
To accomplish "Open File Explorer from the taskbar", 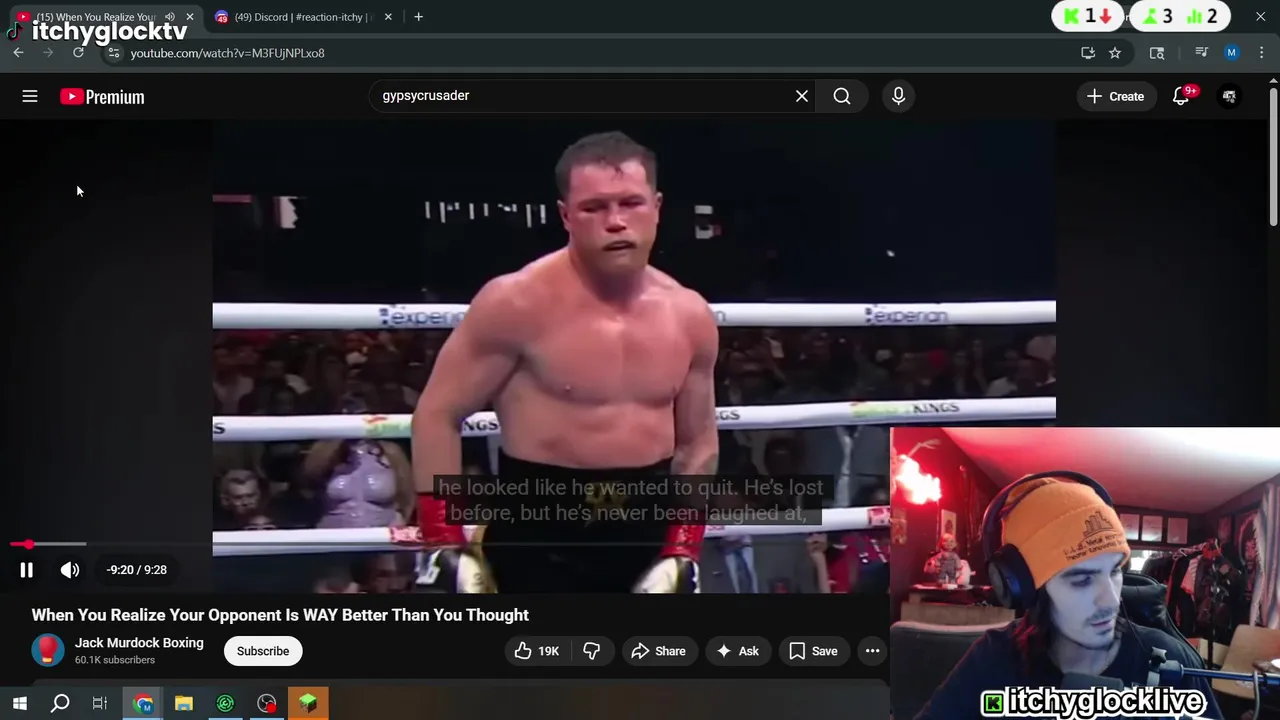I will 184,703.
